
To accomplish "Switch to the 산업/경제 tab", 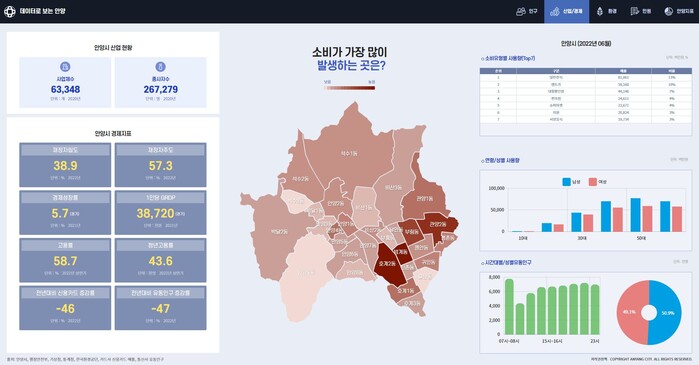I will coord(567,11).
